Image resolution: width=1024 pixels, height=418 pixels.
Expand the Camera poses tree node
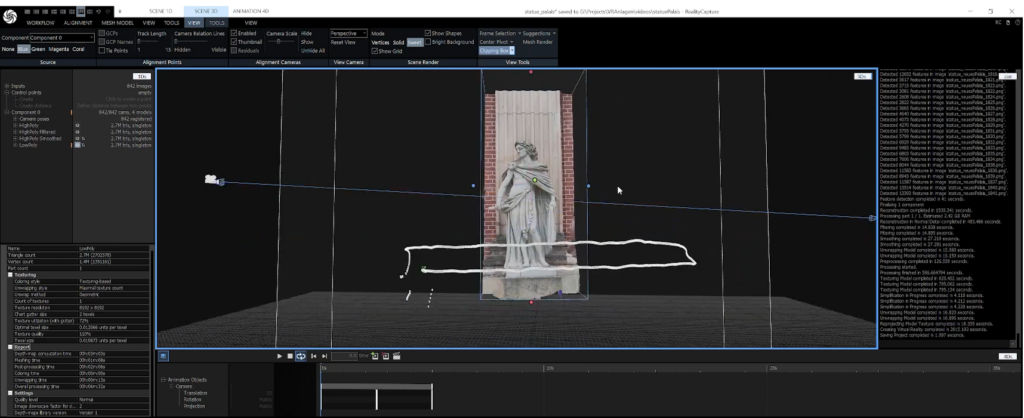[x=14, y=119]
